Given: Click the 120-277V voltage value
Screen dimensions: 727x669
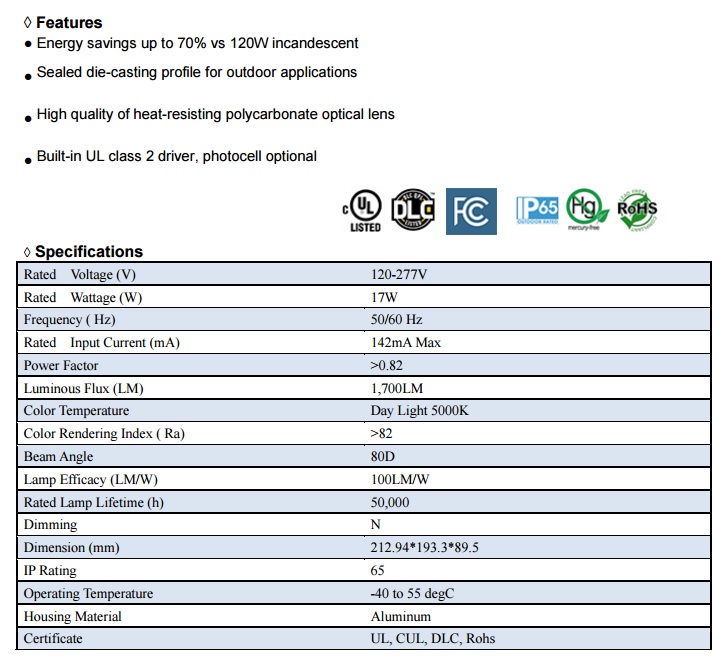Looking at the screenshot, I should click(x=398, y=275).
